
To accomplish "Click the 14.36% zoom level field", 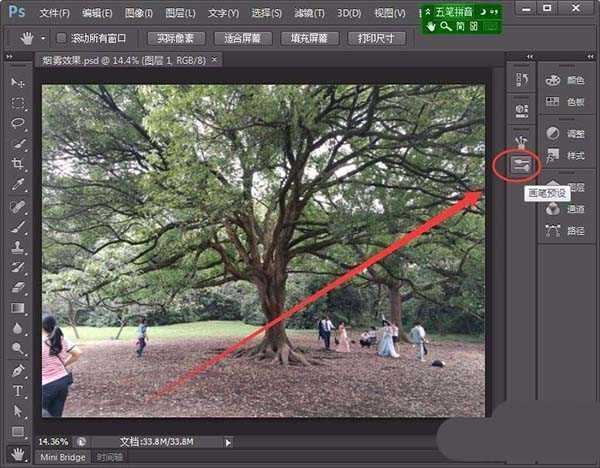I will [x=54, y=441].
